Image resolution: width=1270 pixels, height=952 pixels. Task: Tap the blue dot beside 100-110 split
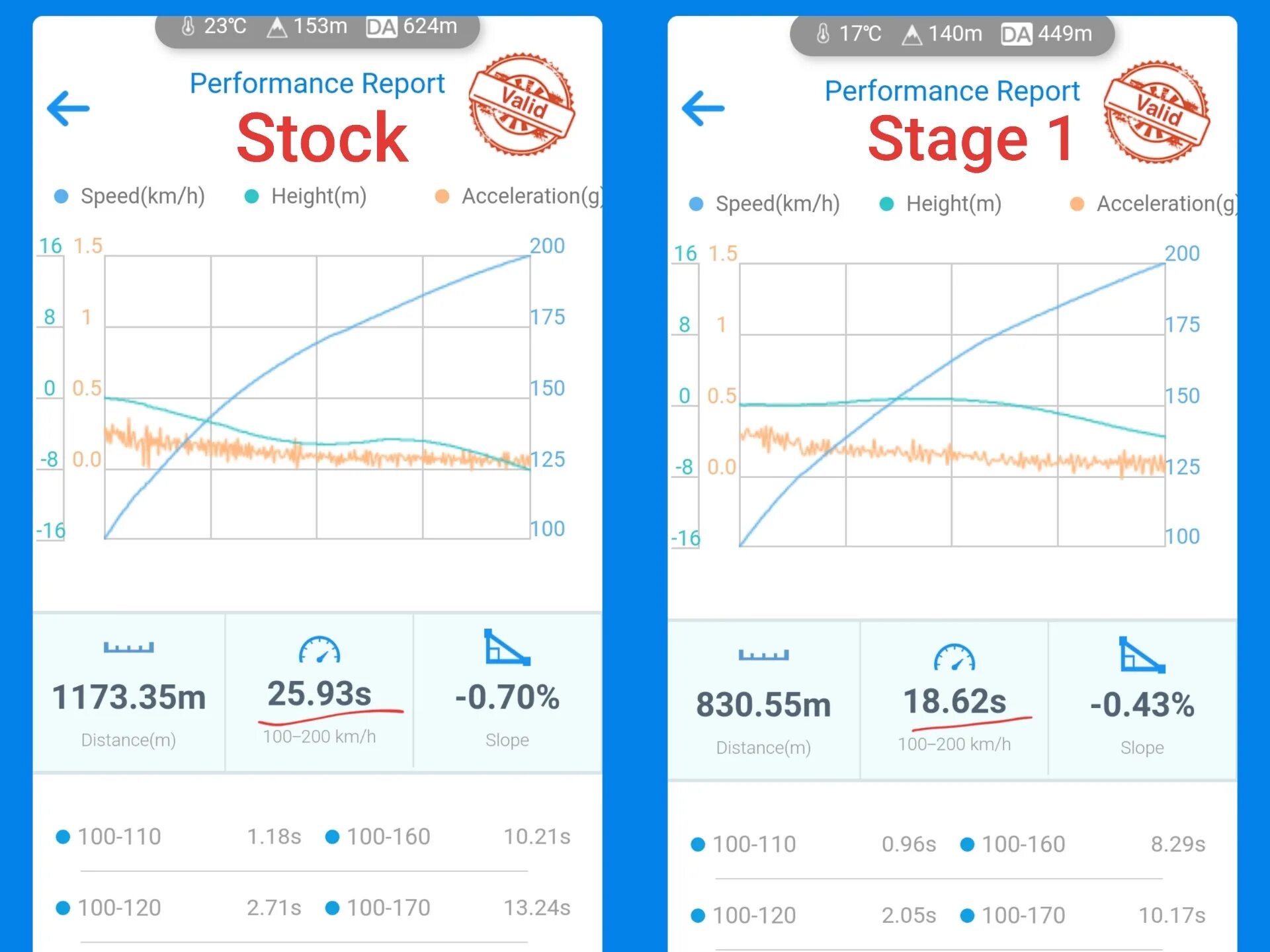point(62,836)
